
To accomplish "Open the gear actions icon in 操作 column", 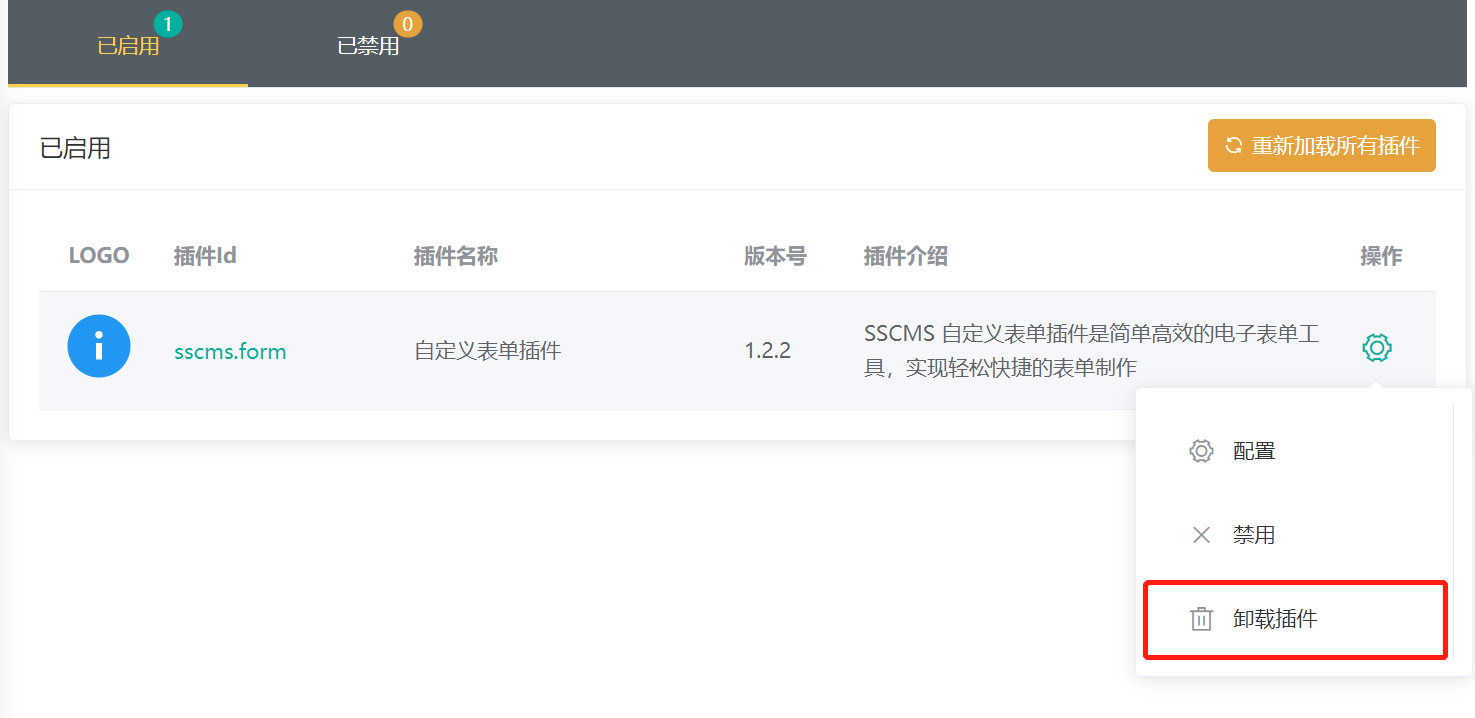I will tap(1377, 348).
